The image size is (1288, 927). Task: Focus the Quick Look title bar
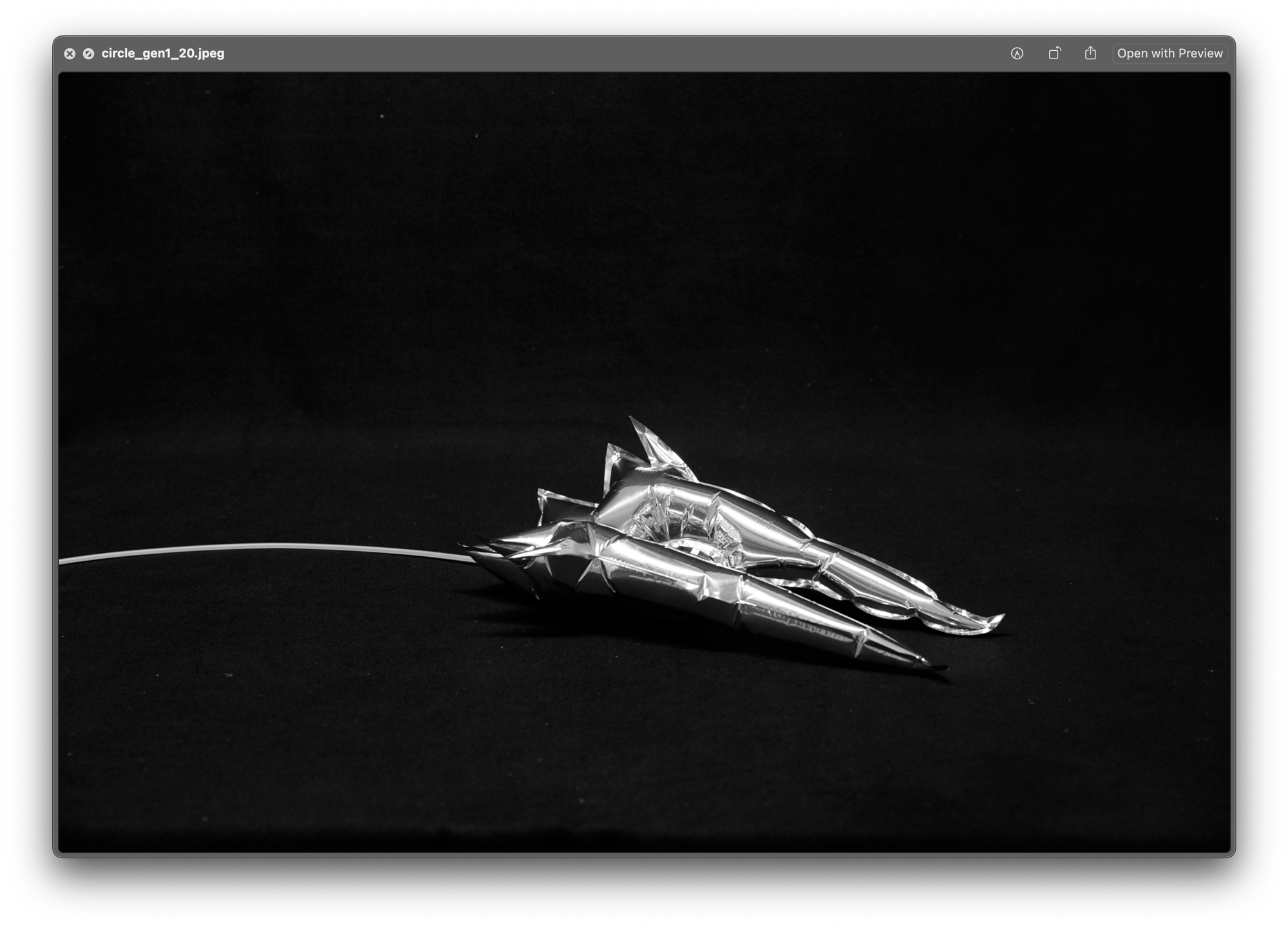[580, 53]
